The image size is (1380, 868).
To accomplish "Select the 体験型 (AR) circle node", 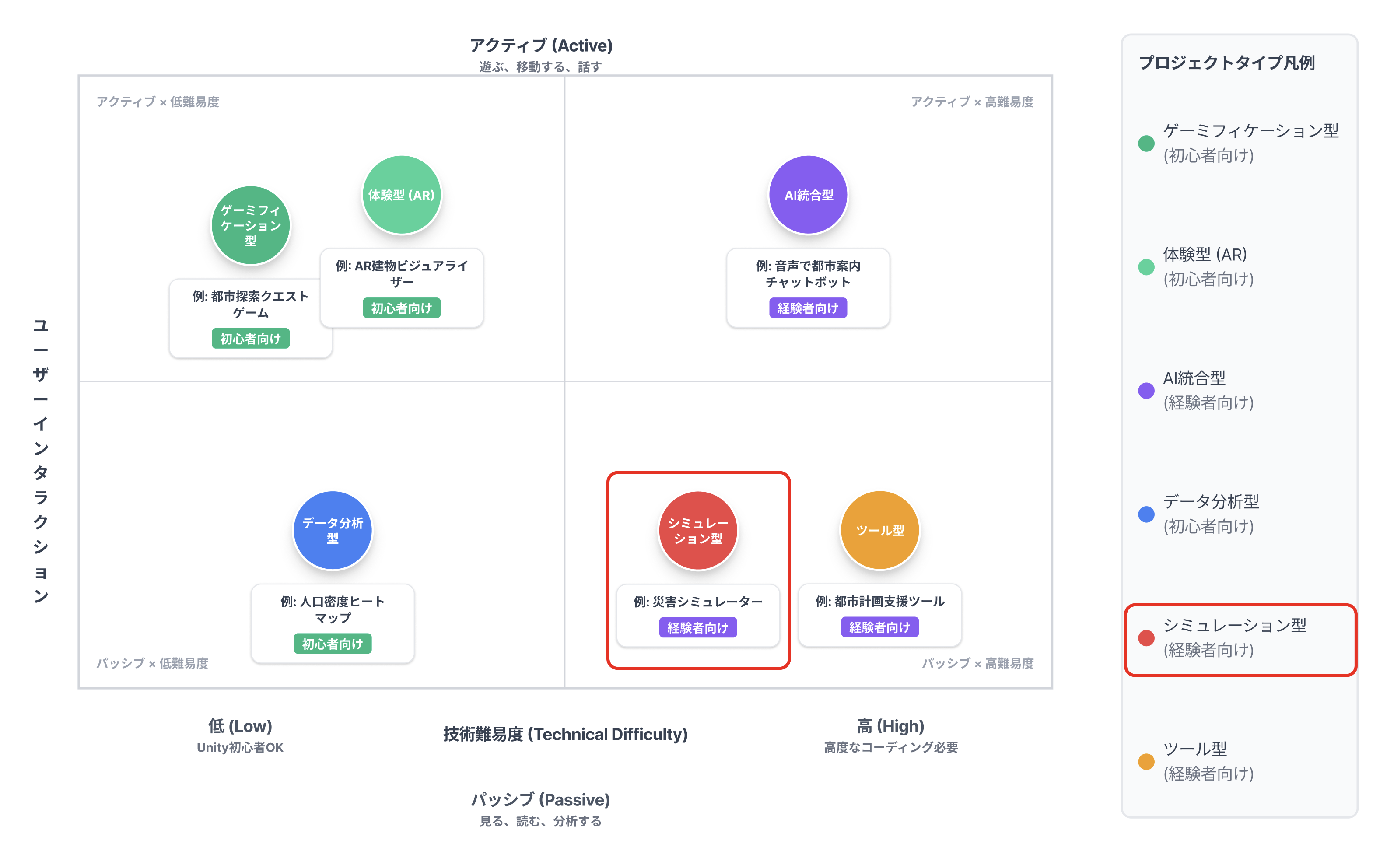I will click(401, 195).
